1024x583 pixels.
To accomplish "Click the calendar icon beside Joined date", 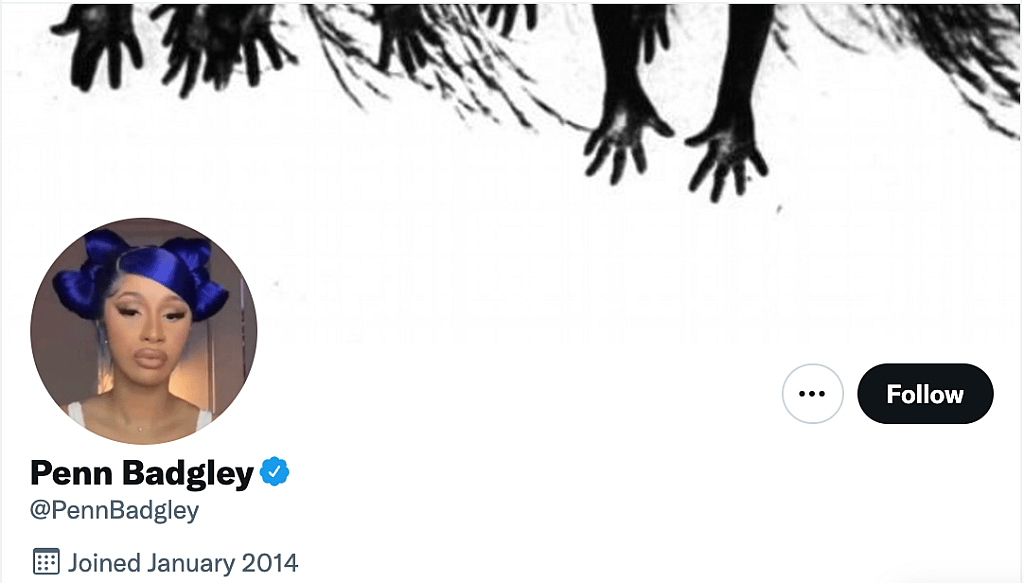I will (46, 561).
